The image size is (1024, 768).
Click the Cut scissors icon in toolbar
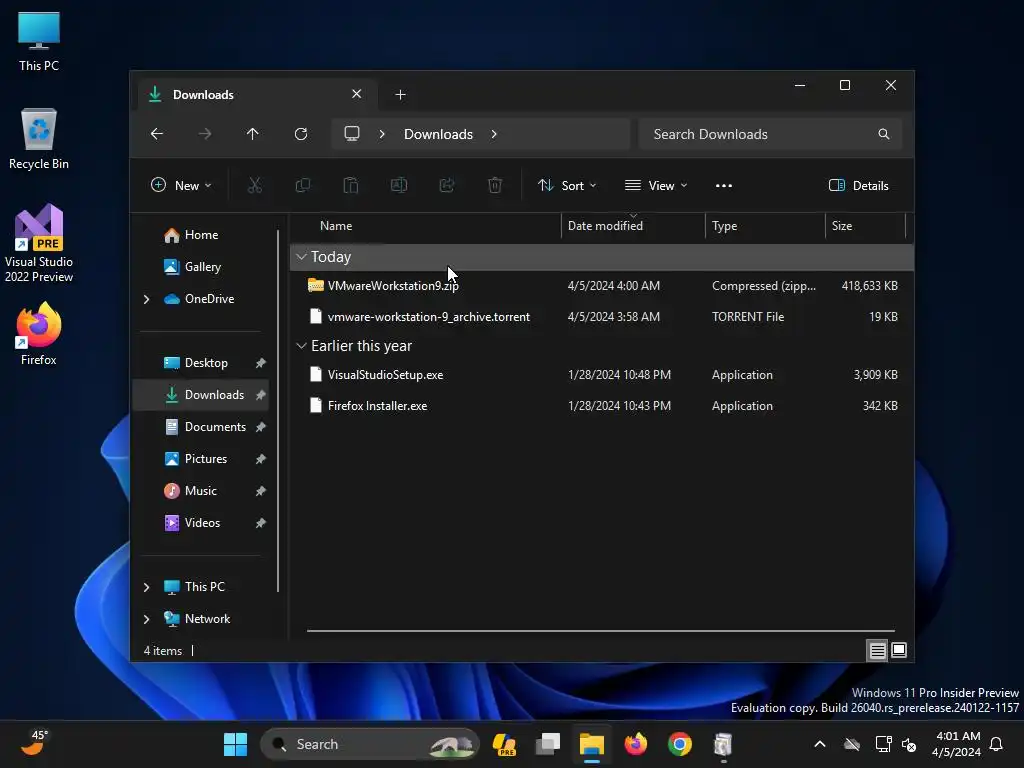pyautogui.click(x=255, y=185)
